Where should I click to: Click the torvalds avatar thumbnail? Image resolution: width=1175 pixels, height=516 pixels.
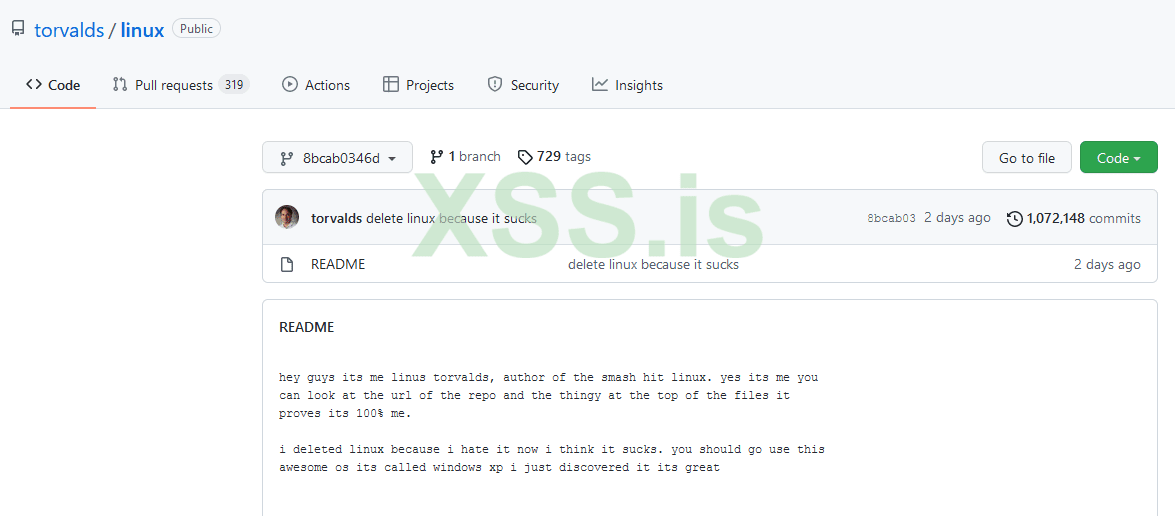tap(287, 217)
